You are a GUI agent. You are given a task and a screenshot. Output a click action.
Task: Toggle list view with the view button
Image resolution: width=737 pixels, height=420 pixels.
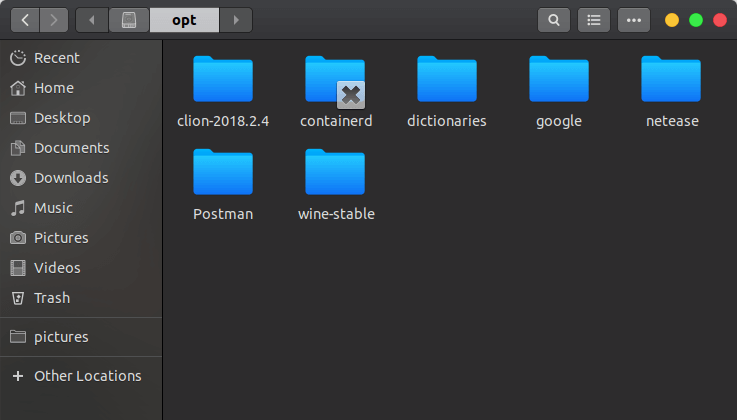pos(594,19)
